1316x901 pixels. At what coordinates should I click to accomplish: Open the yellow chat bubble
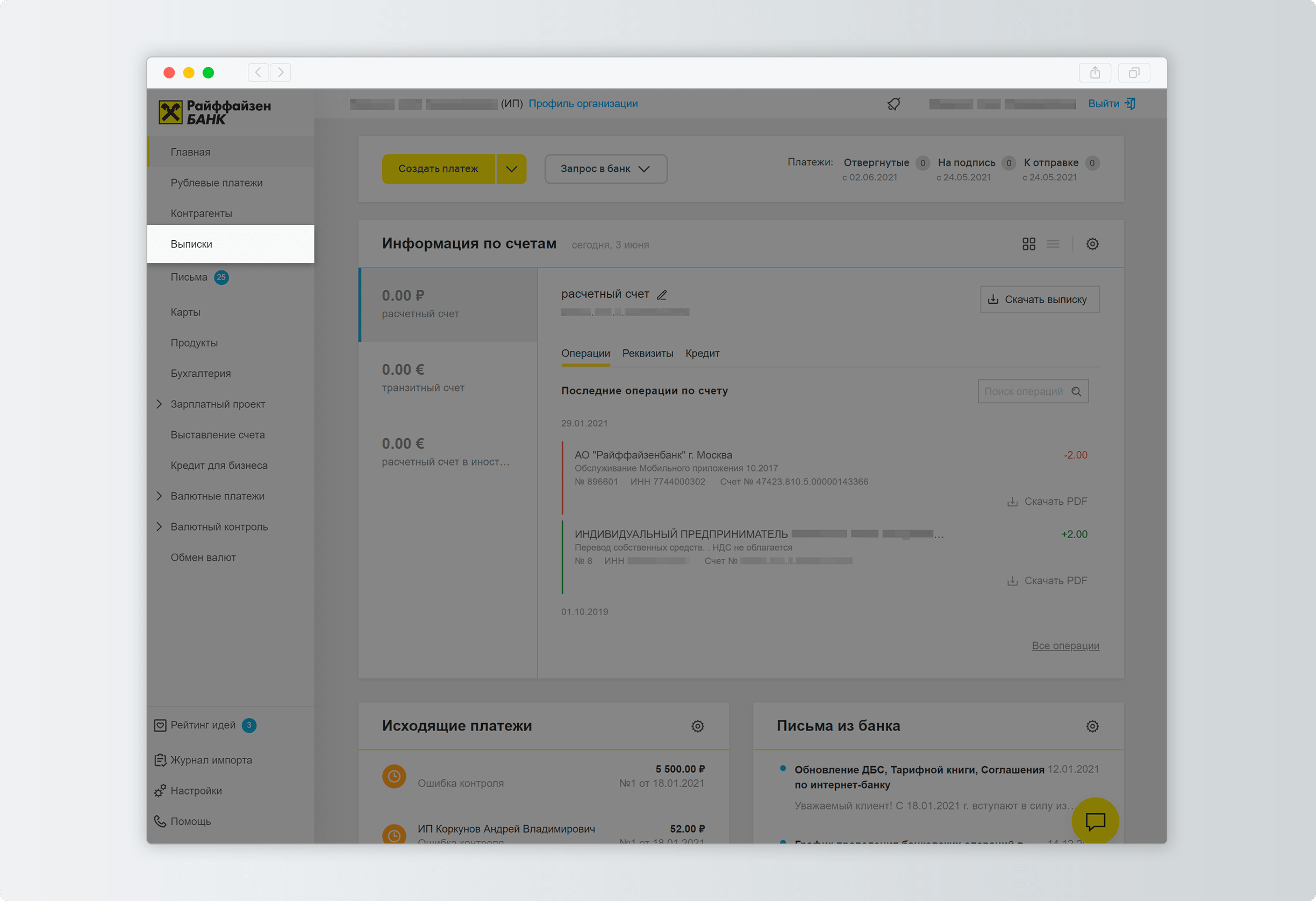click(1095, 820)
